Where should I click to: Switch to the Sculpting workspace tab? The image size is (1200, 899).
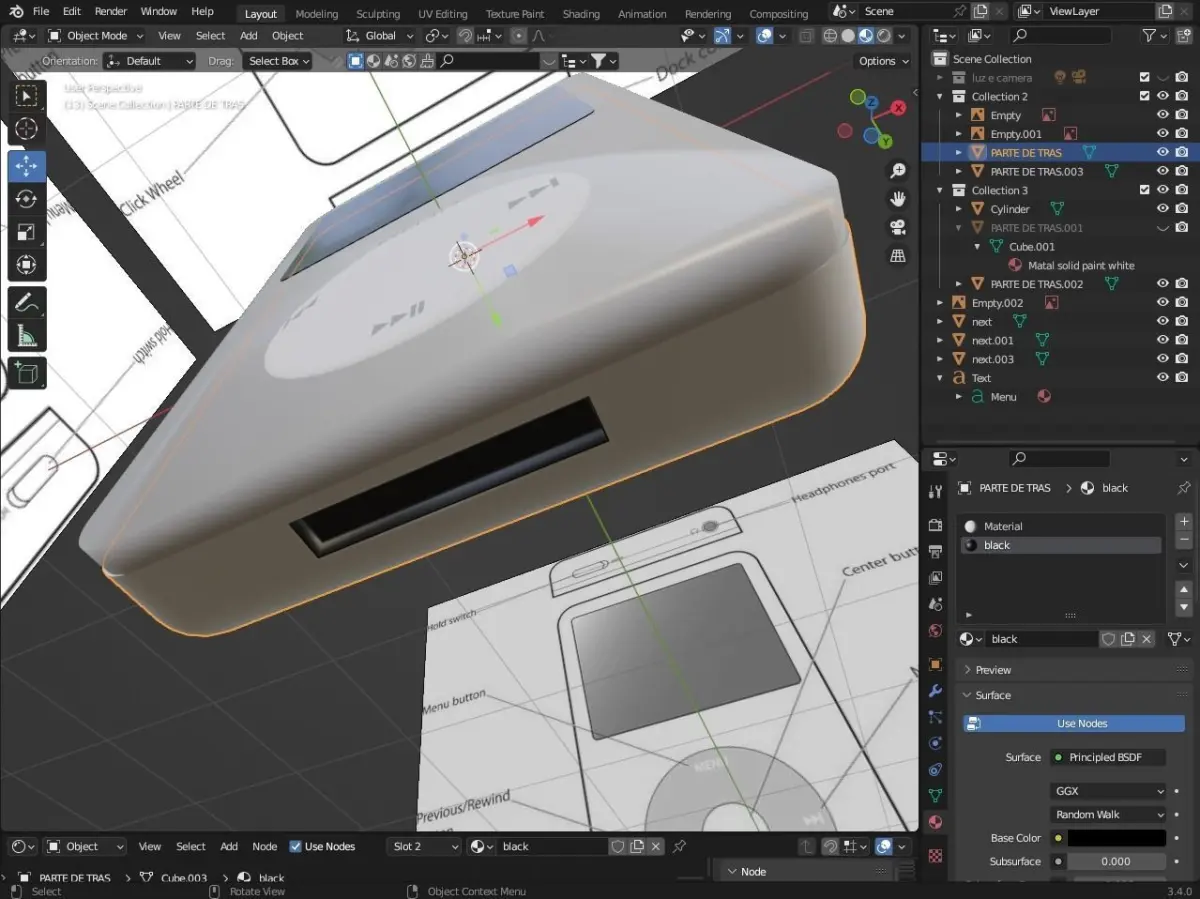pyautogui.click(x=378, y=14)
